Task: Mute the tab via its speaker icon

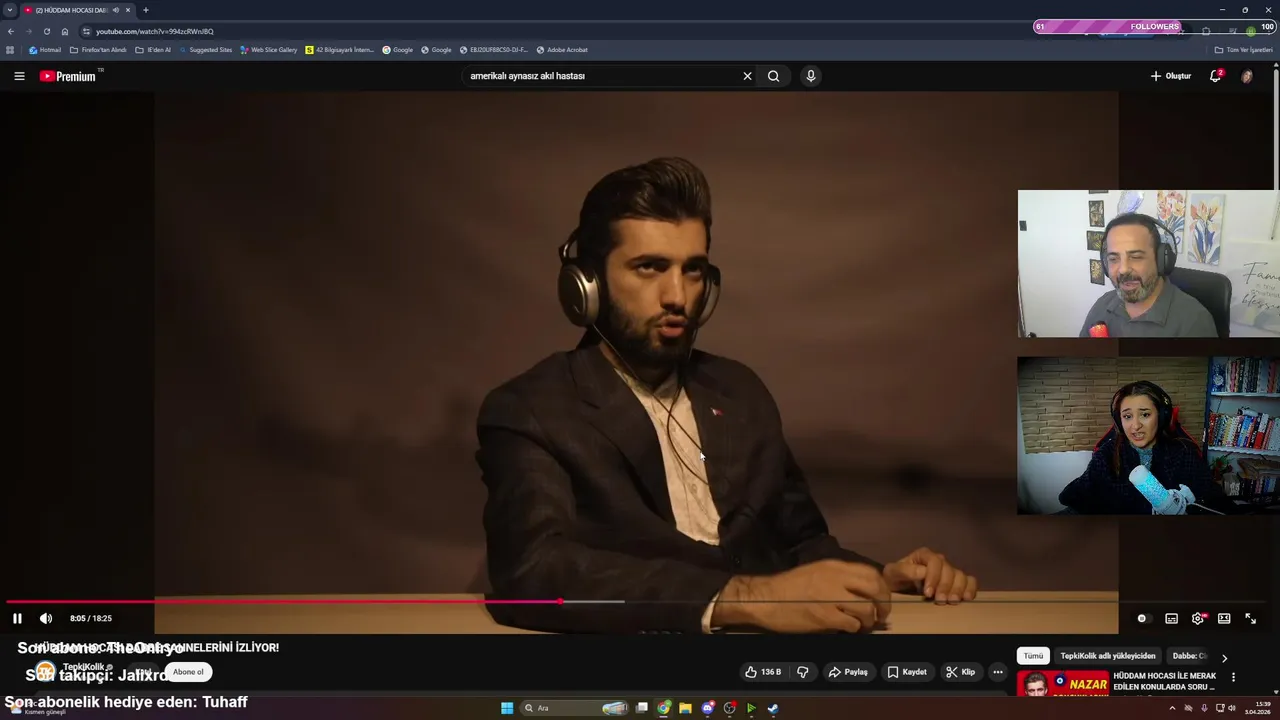Action: (116, 10)
